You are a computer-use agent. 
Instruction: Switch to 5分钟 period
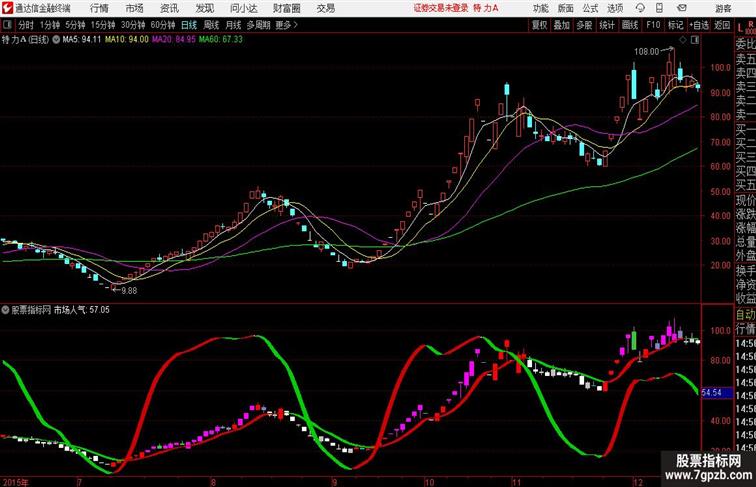tap(75, 25)
